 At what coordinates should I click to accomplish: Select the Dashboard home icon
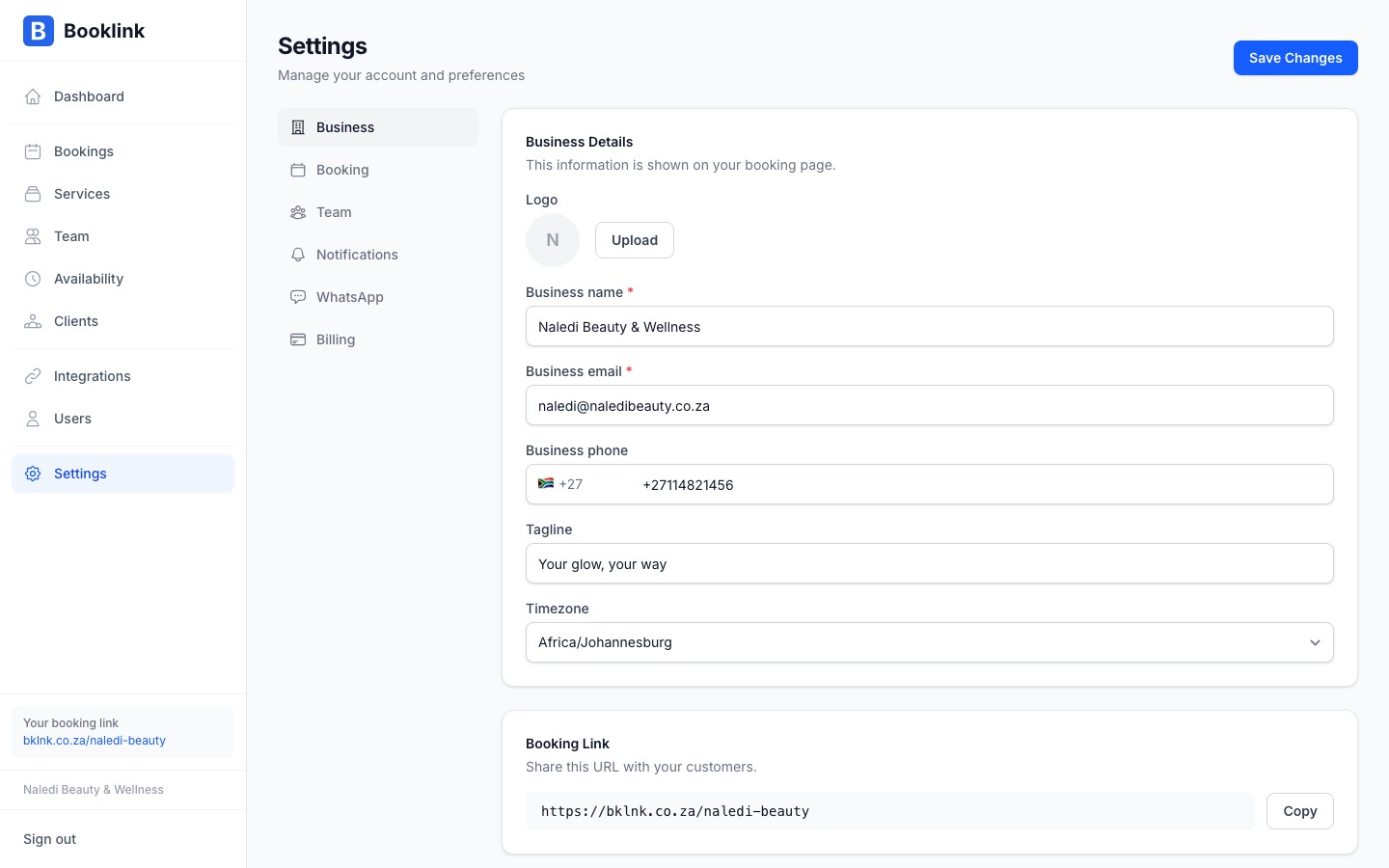click(33, 96)
